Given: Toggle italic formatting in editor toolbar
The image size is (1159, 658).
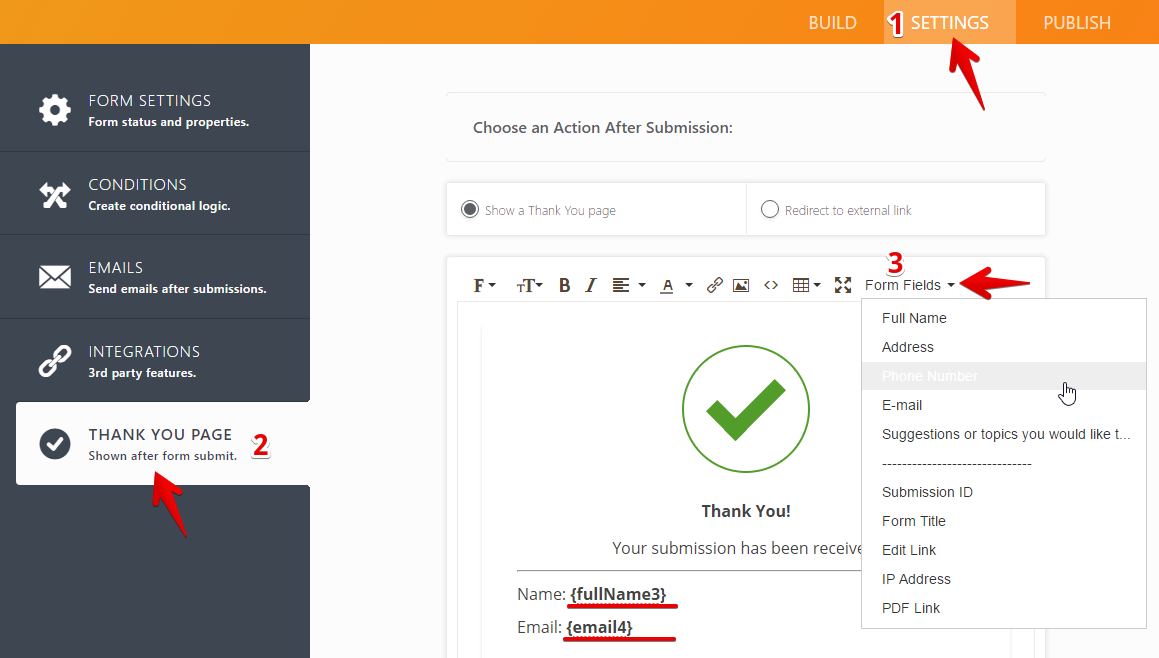Looking at the screenshot, I should (x=591, y=285).
